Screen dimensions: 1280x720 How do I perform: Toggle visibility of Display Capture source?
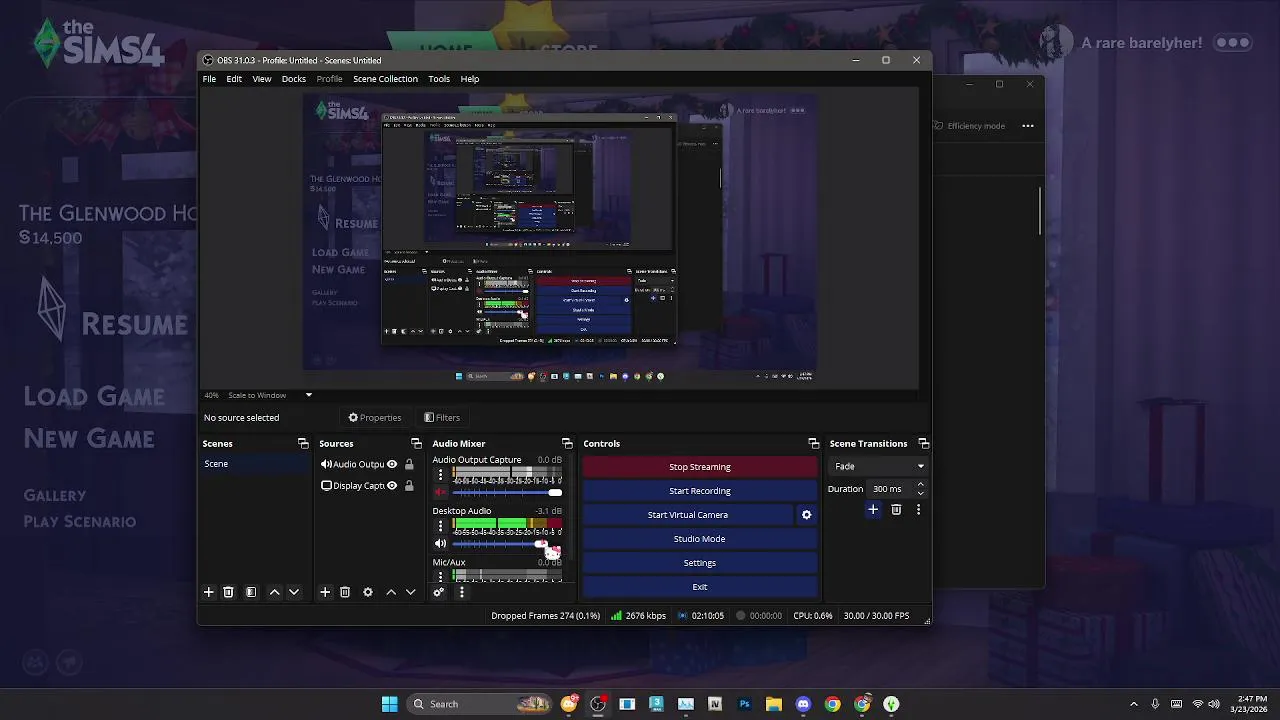pyautogui.click(x=392, y=486)
